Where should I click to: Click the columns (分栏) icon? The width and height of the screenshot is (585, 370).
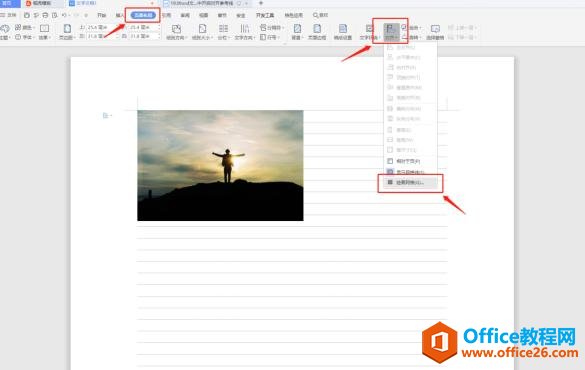click(x=223, y=32)
